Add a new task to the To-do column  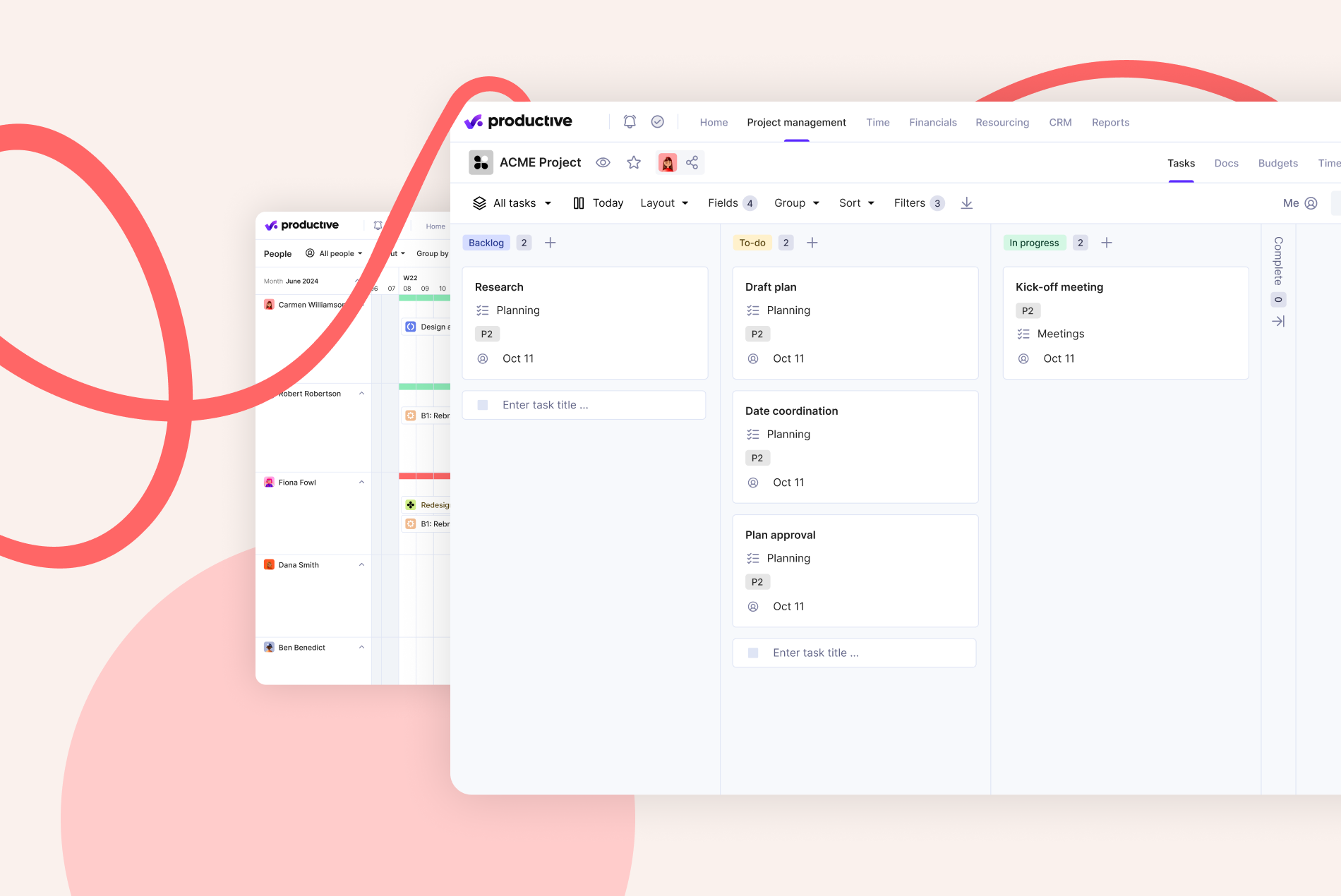812,242
